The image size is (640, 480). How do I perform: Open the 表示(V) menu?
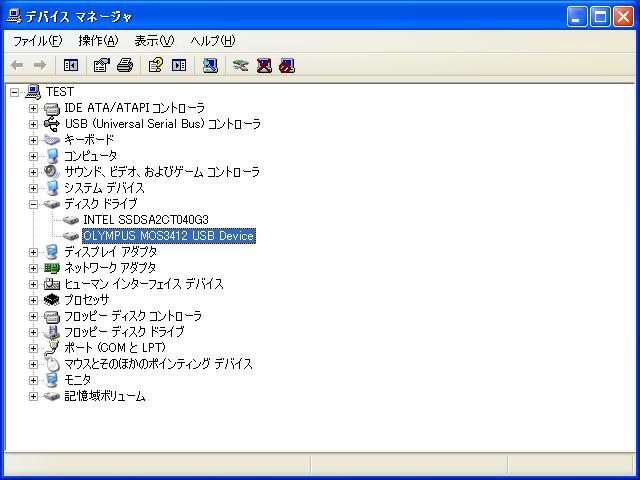point(154,40)
